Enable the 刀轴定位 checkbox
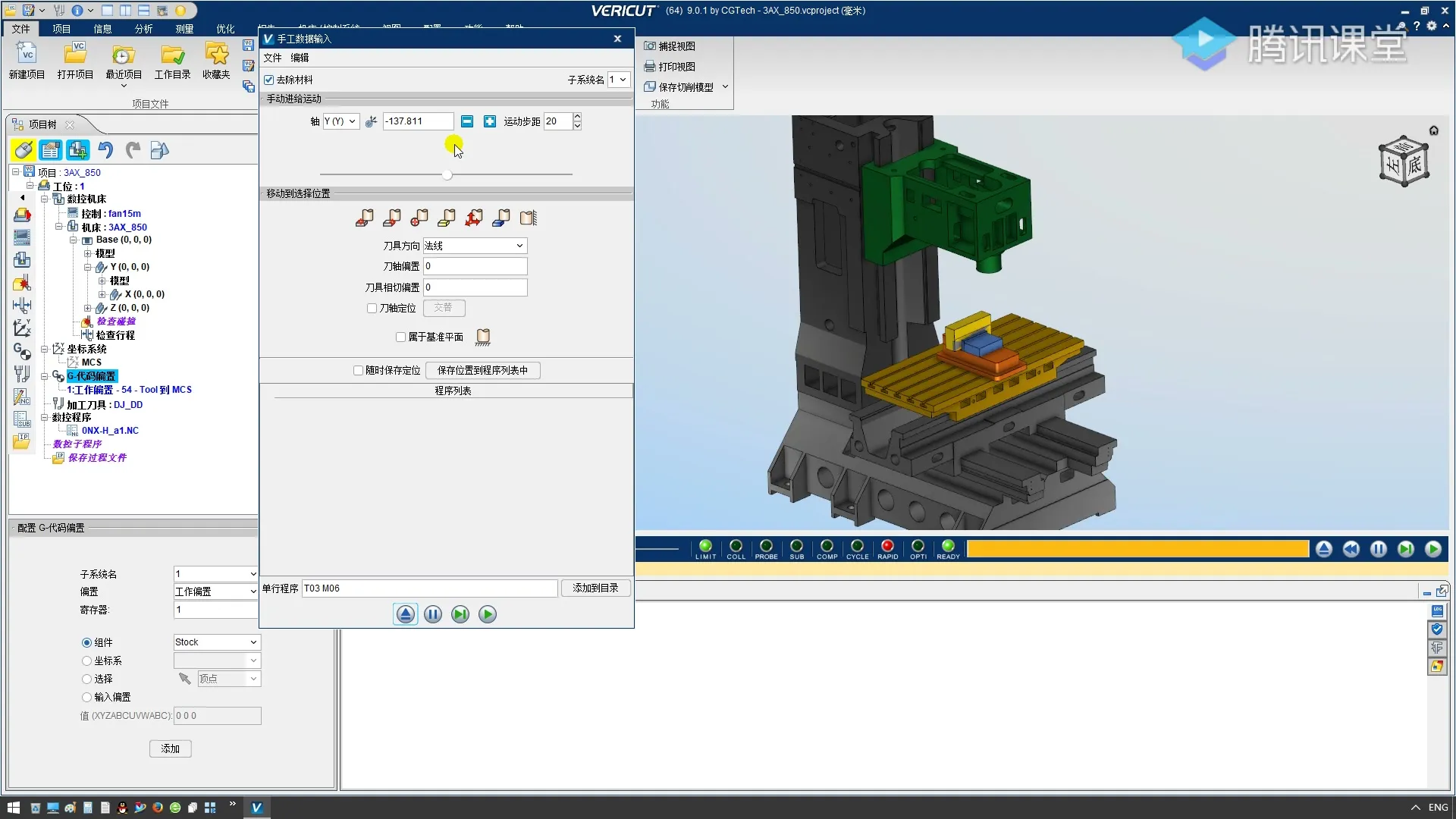Screen dimensions: 1456x819 point(372,308)
